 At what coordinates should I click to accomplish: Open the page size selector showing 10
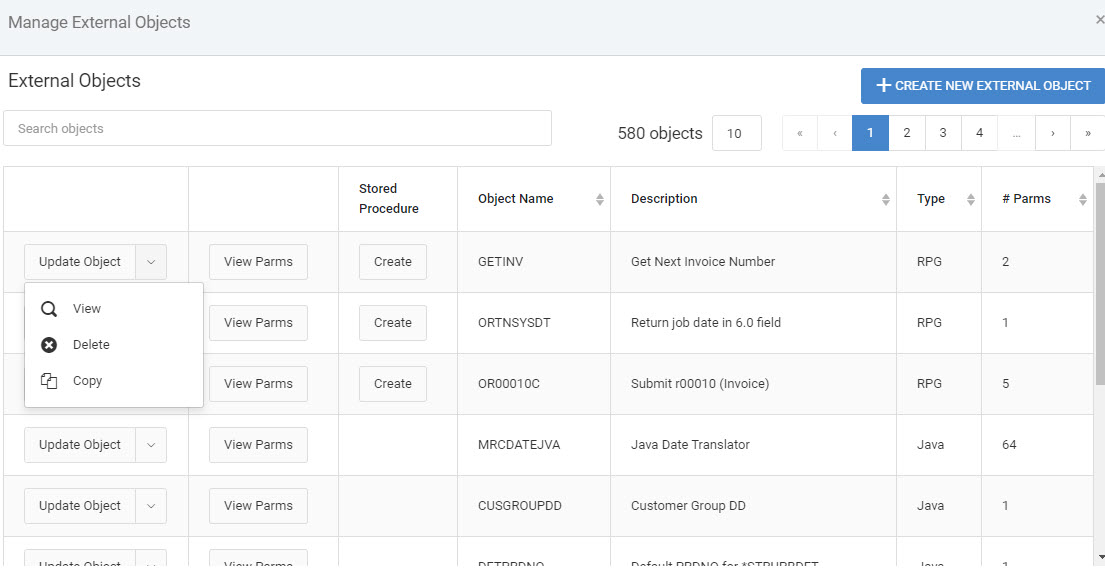pos(736,133)
